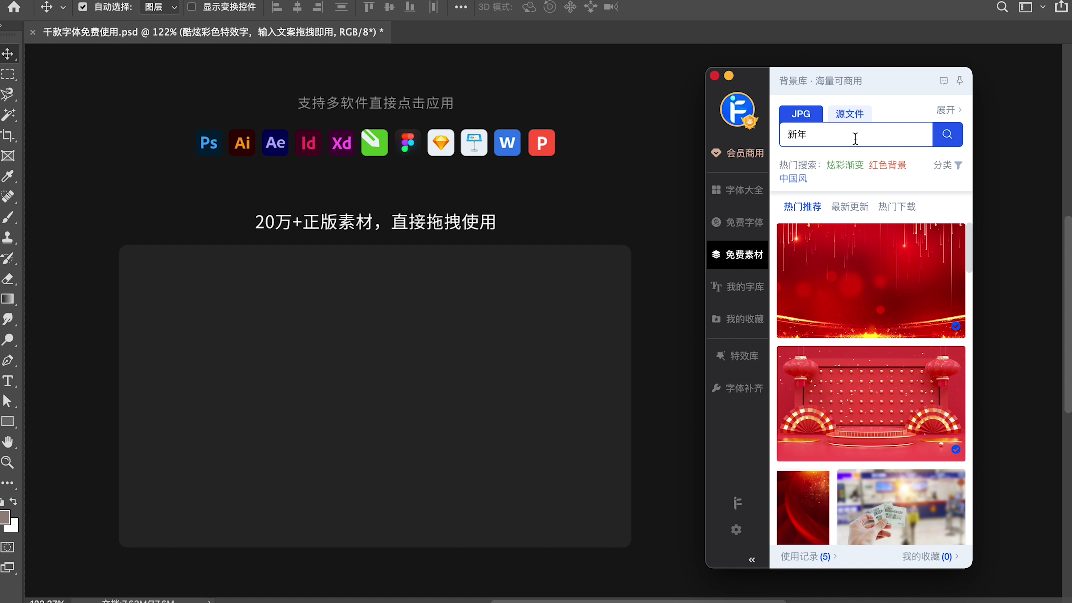Select the Lasso tool
Viewport: 1072px width, 603px height.
(8, 94)
